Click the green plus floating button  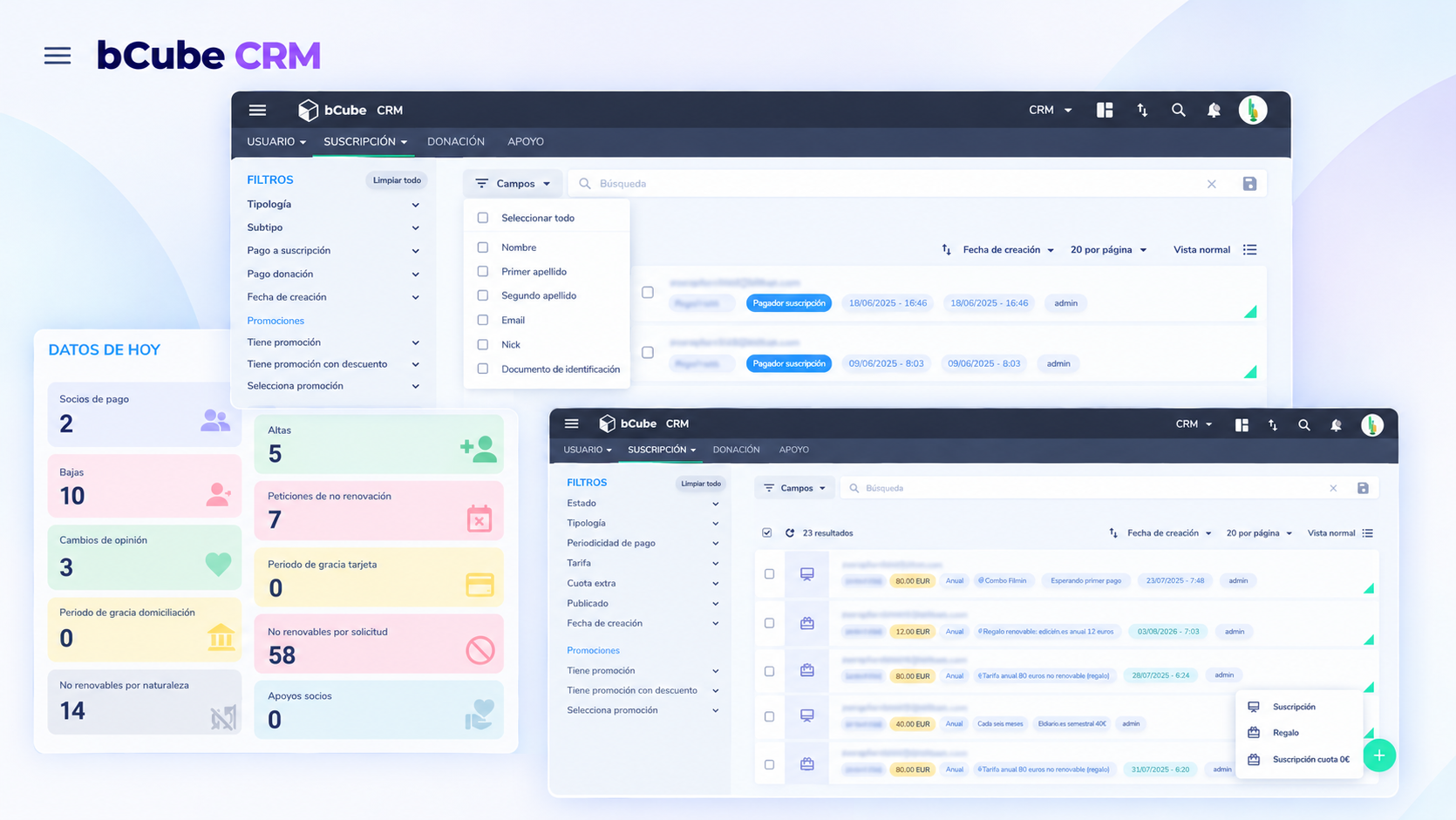tap(1379, 756)
